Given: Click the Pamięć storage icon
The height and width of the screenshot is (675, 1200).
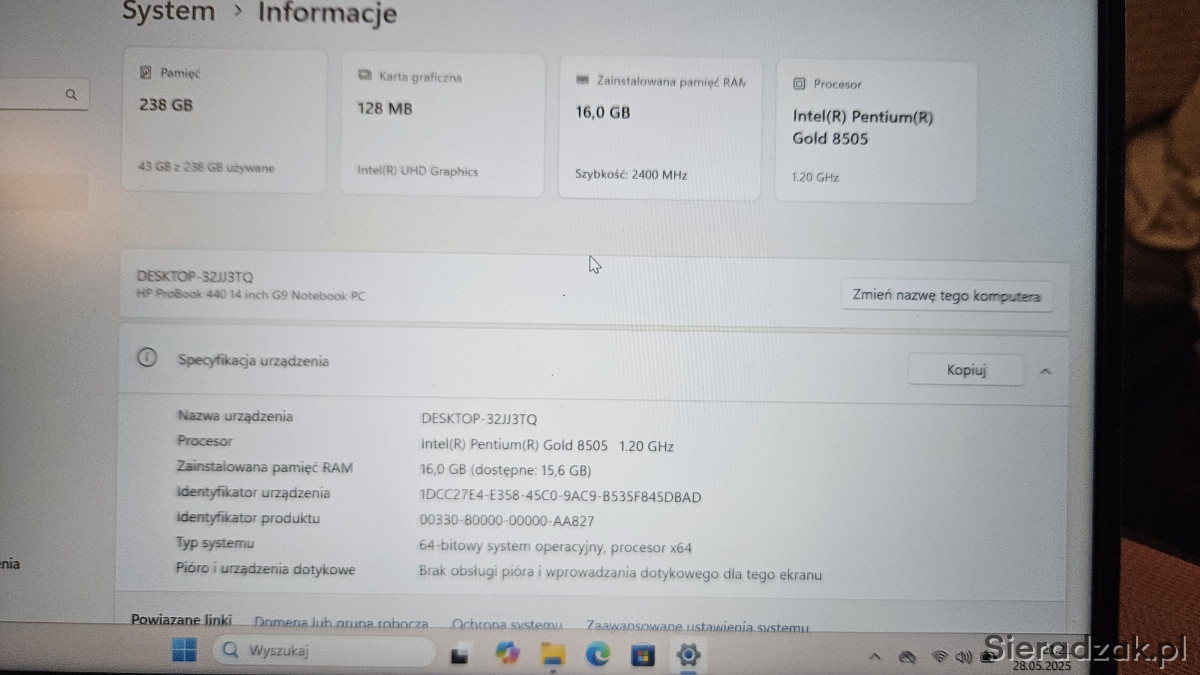Looking at the screenshot, I should (x=145, y=72).
